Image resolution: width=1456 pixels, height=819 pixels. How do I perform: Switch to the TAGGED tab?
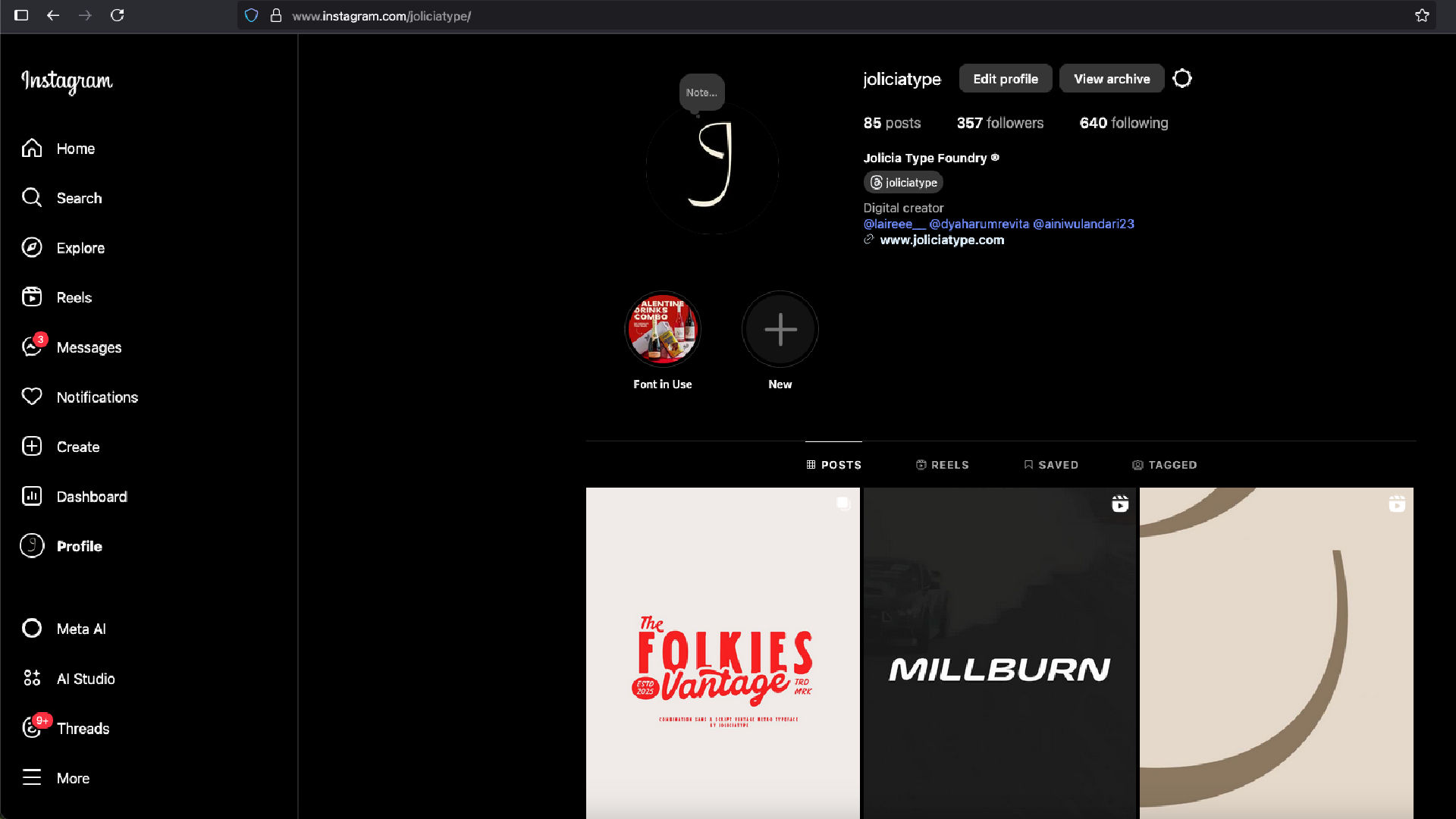(1164, 465)
